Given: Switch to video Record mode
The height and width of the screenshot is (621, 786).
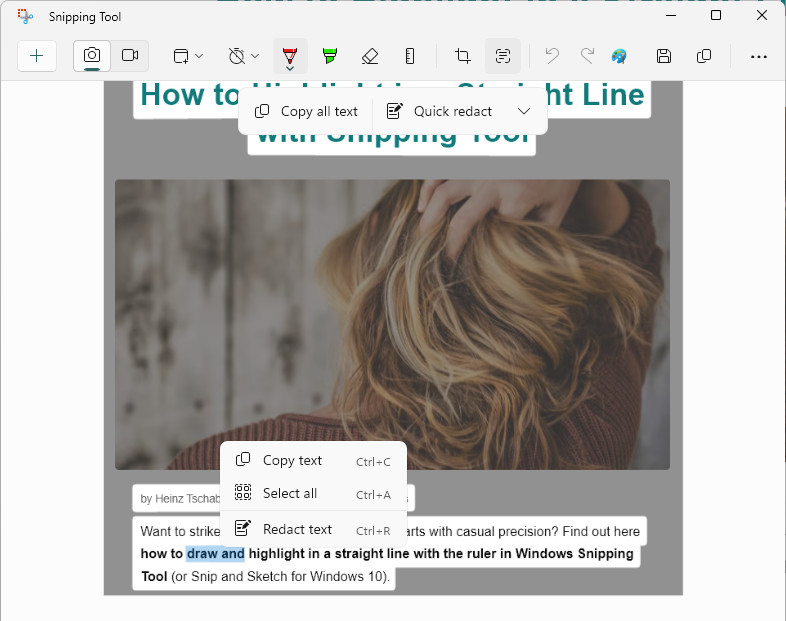Looking at the screenshot, I should click(130, 56).
